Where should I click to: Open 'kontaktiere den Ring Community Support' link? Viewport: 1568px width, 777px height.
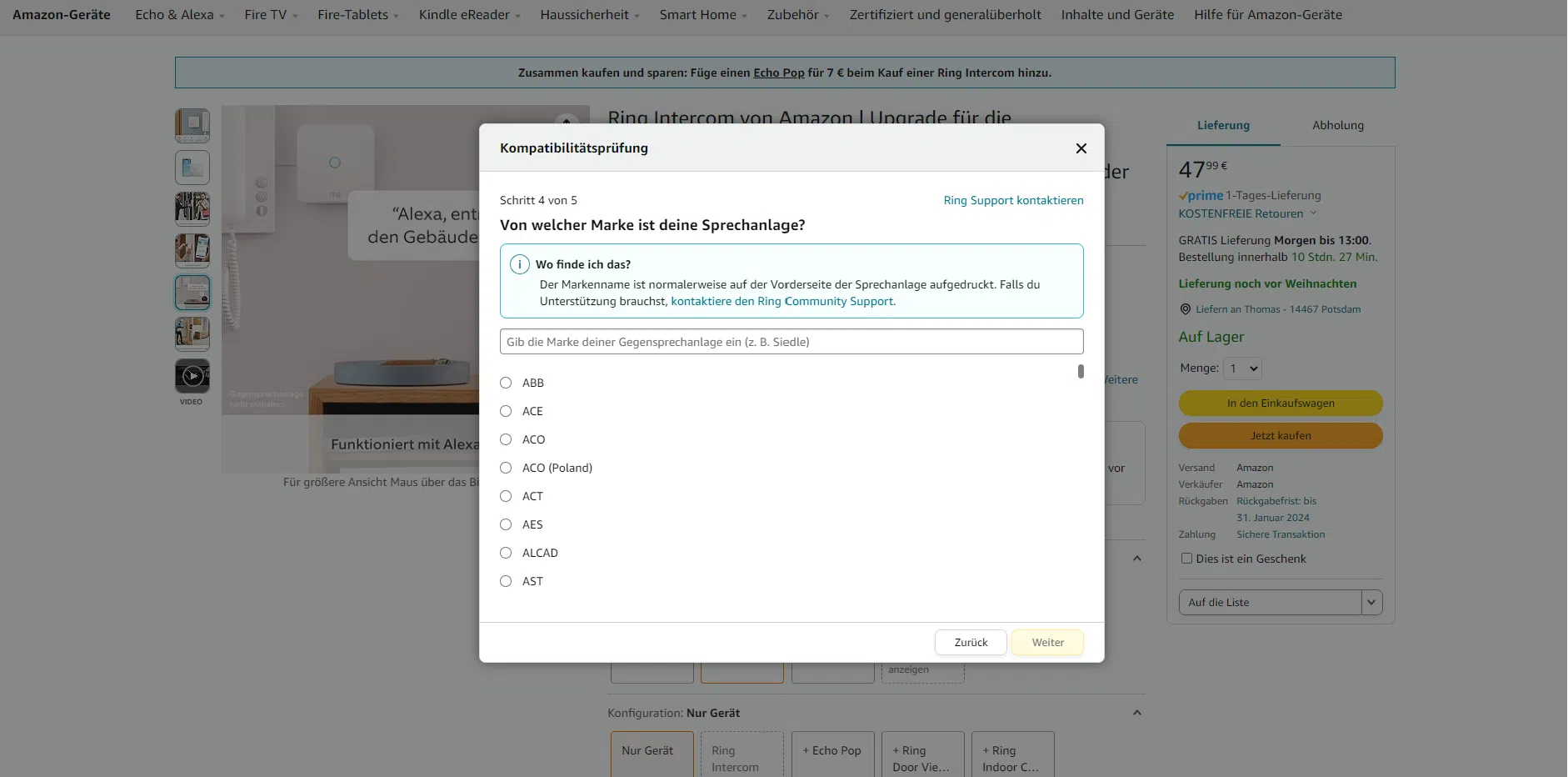click(x=783, y=302)
